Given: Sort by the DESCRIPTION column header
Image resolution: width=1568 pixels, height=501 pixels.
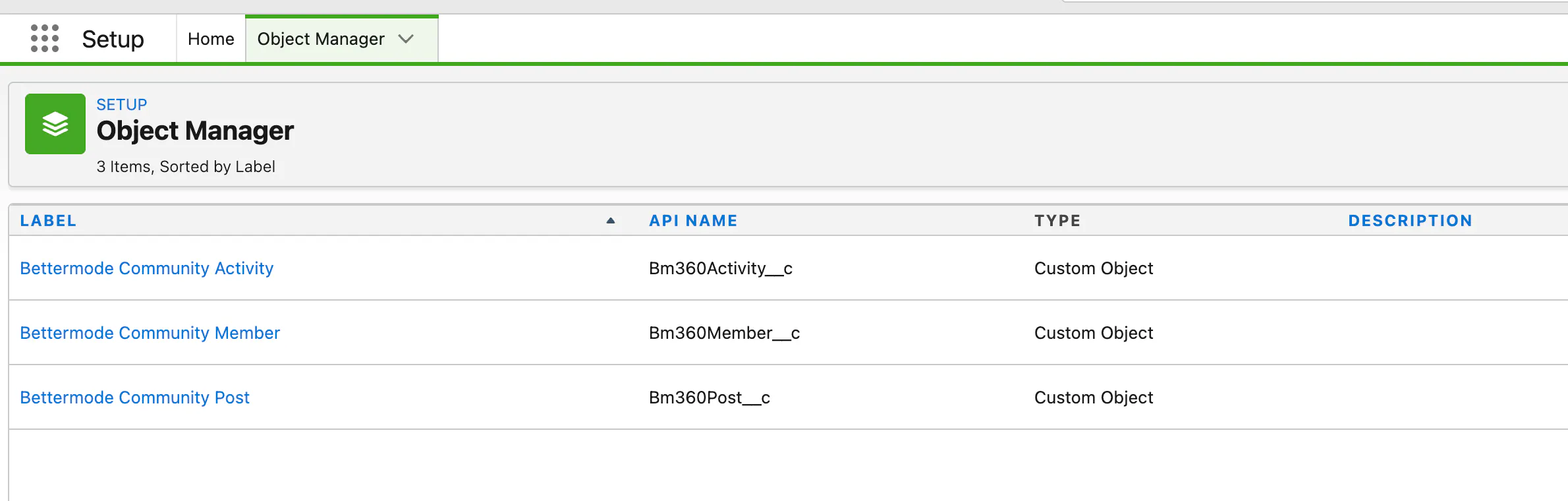Looking at the screenshot, I should [1410, 221].
